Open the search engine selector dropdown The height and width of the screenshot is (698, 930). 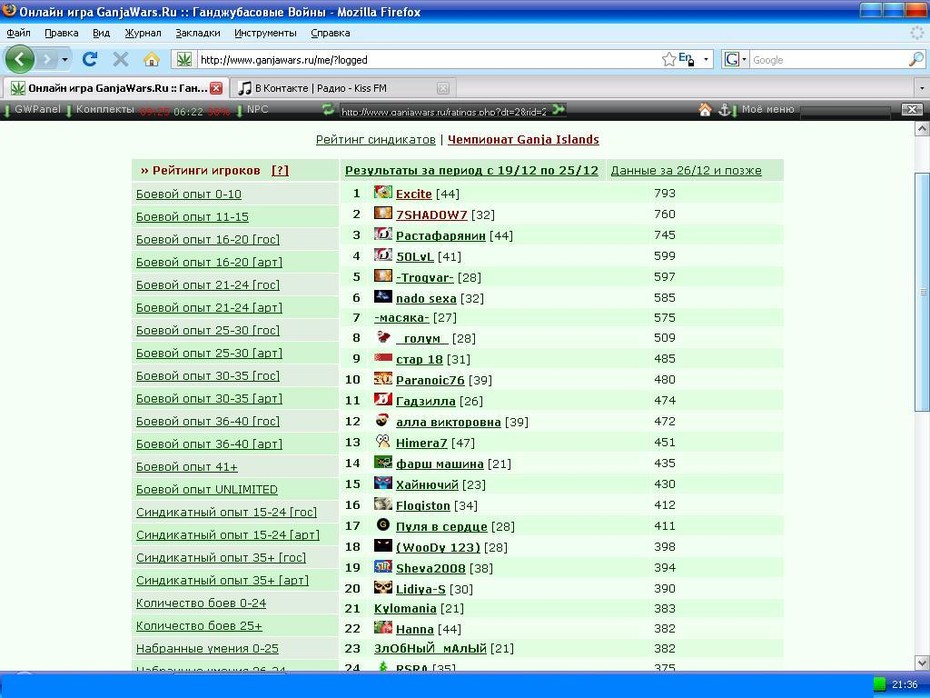point(744,59)
